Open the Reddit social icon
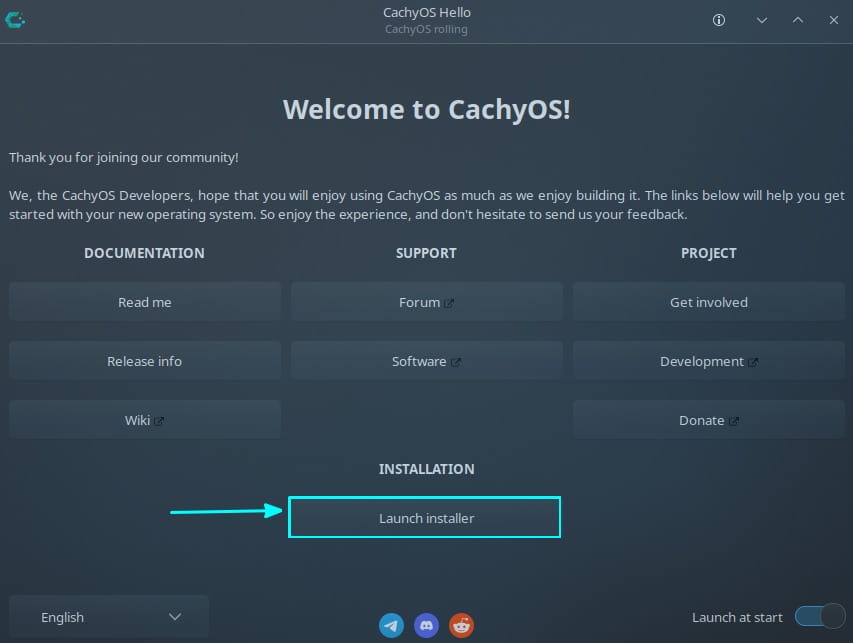The height and width of the screenshot is (643, 853). click(461, 626)
